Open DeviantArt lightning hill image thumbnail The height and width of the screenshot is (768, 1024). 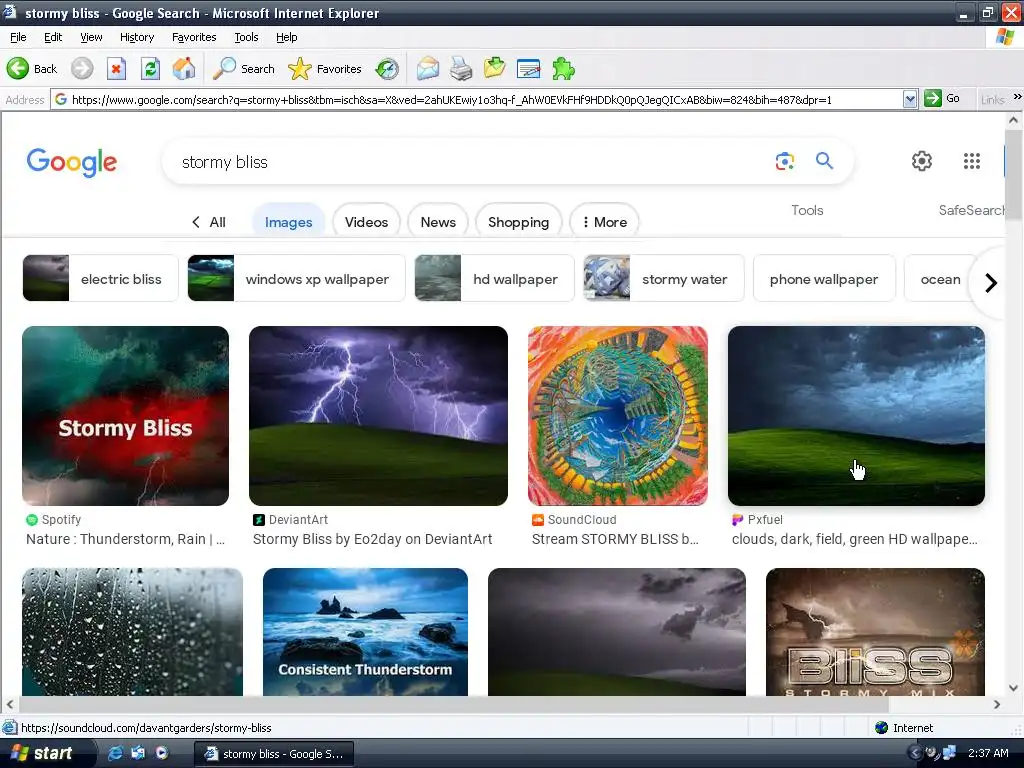[x=378, y=416]
